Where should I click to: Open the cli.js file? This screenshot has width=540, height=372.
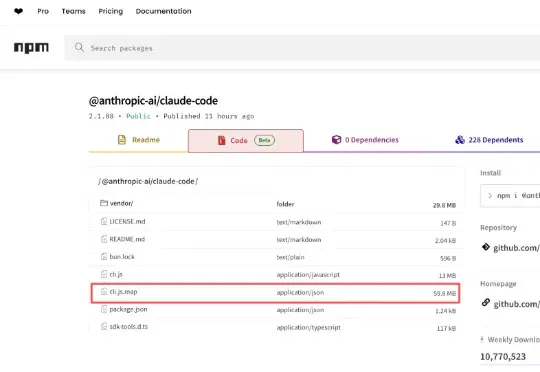click(x=116, y=274)
